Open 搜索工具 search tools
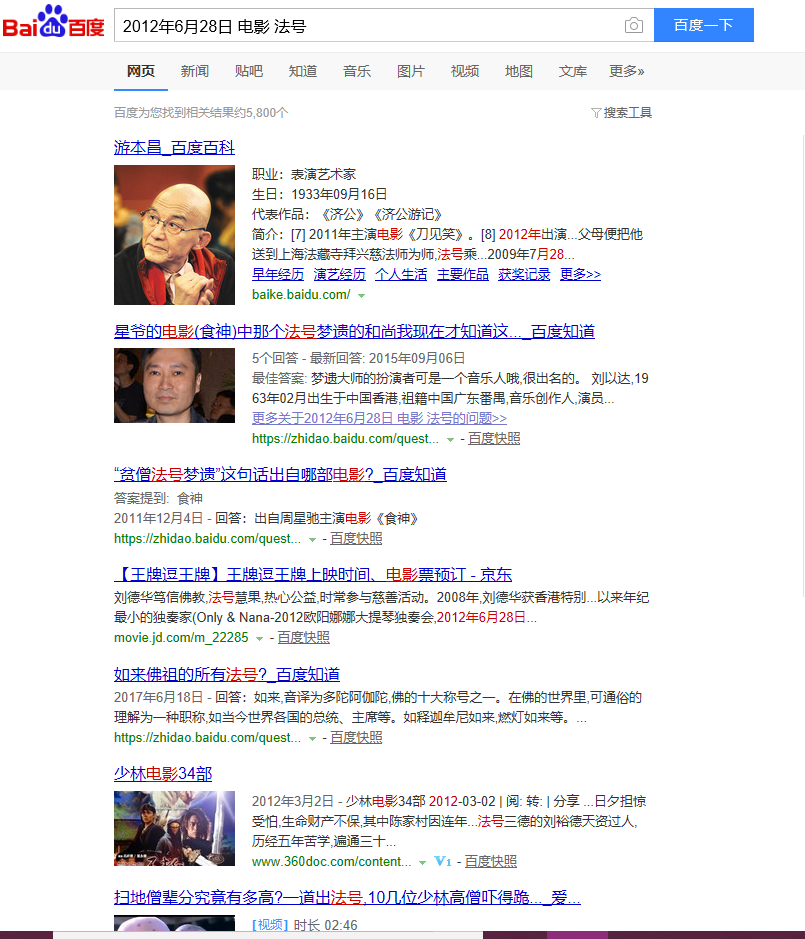The width and height of the screenshot is (805, 939). (627, 113)
